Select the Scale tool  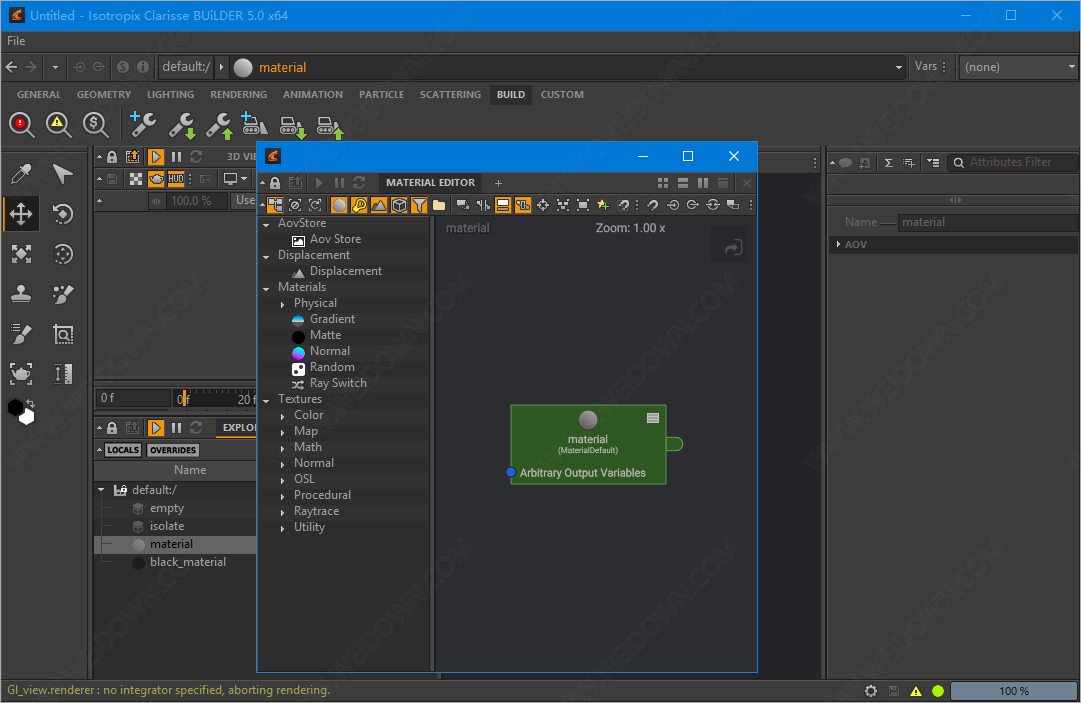[21, 254]
